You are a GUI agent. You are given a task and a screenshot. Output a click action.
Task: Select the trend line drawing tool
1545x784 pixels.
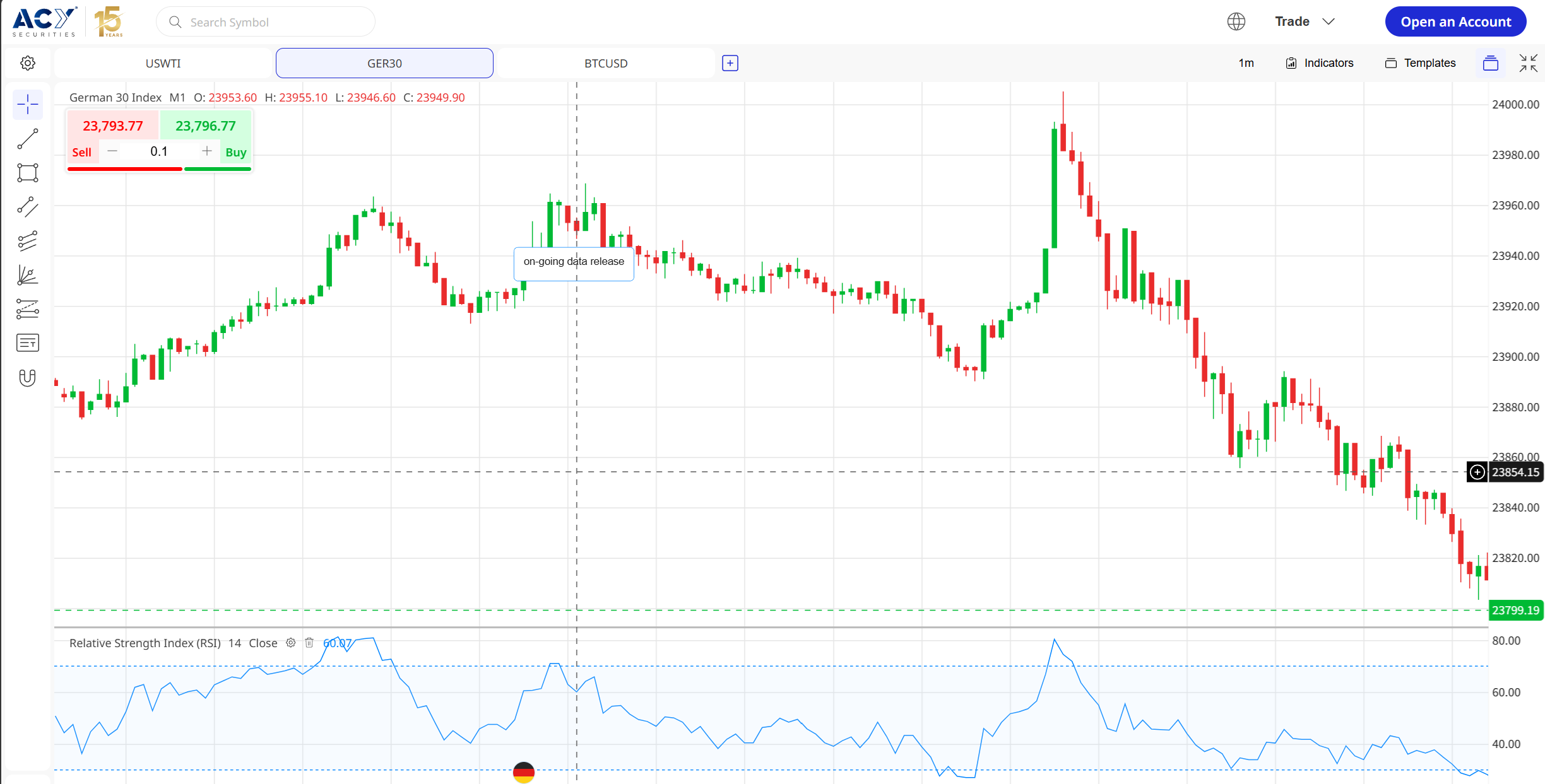[28, 139]
